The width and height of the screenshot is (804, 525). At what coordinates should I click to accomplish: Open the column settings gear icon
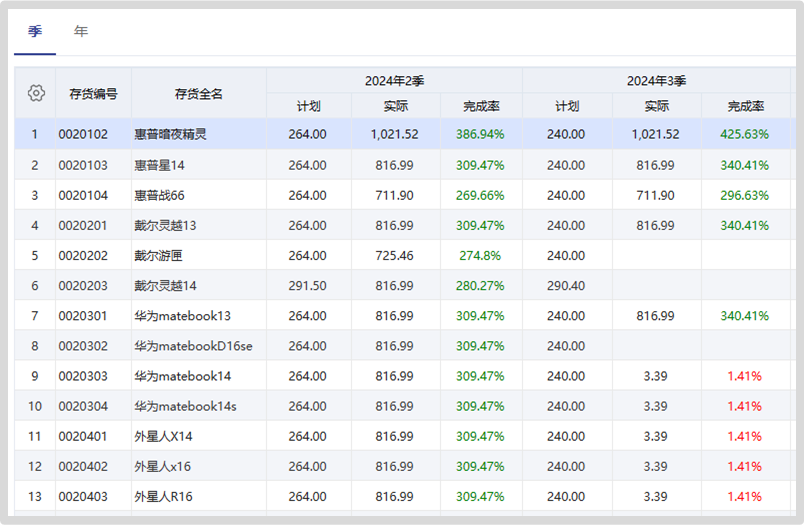point(36,93)
